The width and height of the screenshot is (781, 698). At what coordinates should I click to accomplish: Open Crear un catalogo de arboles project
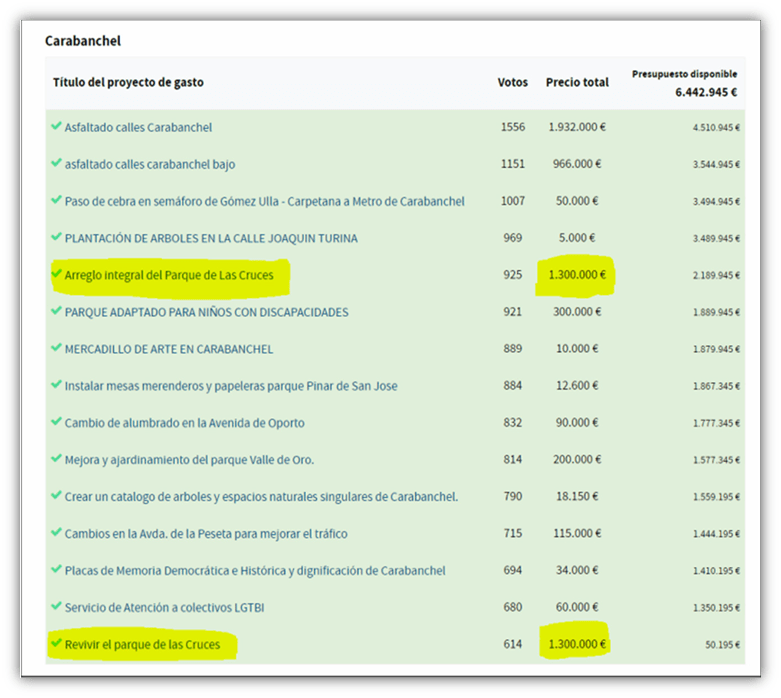tap(261, 497)
